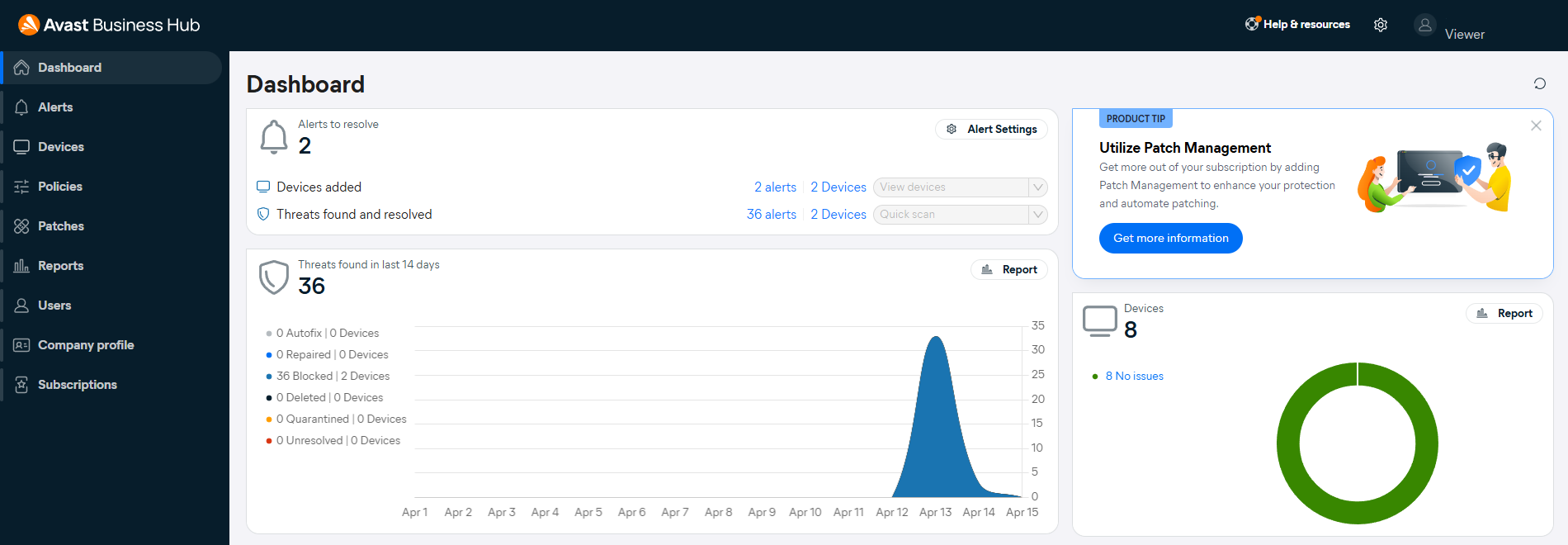Click the Patches icon in sidebar
The height and width of the screenshot is (545, 1568).
21,226
